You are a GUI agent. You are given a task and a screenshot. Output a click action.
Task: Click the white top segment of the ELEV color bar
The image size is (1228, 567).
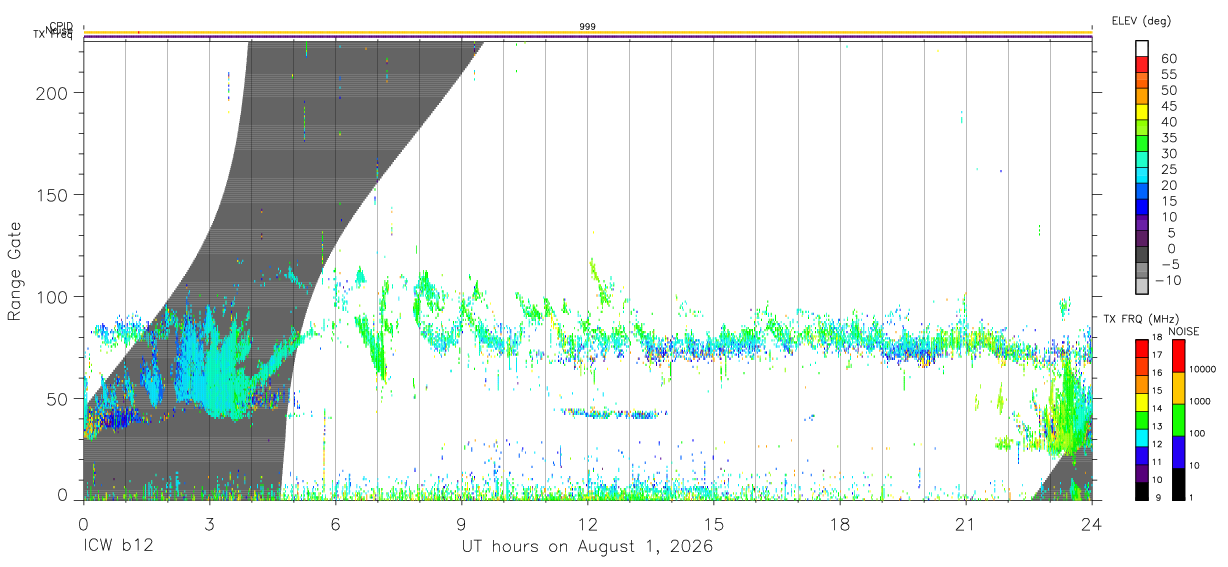pyautogui.click(x=1144, y=49)
